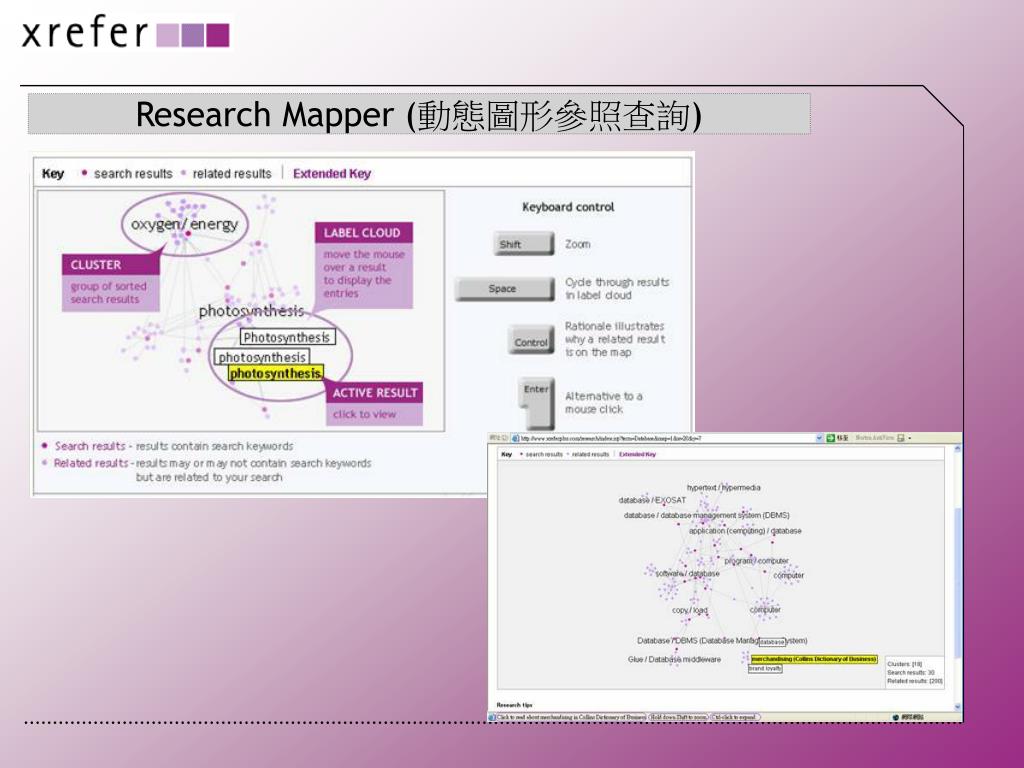Open the Norton AntiVirus dropdown arrow
1024x768 pixels.
point(910,438)
